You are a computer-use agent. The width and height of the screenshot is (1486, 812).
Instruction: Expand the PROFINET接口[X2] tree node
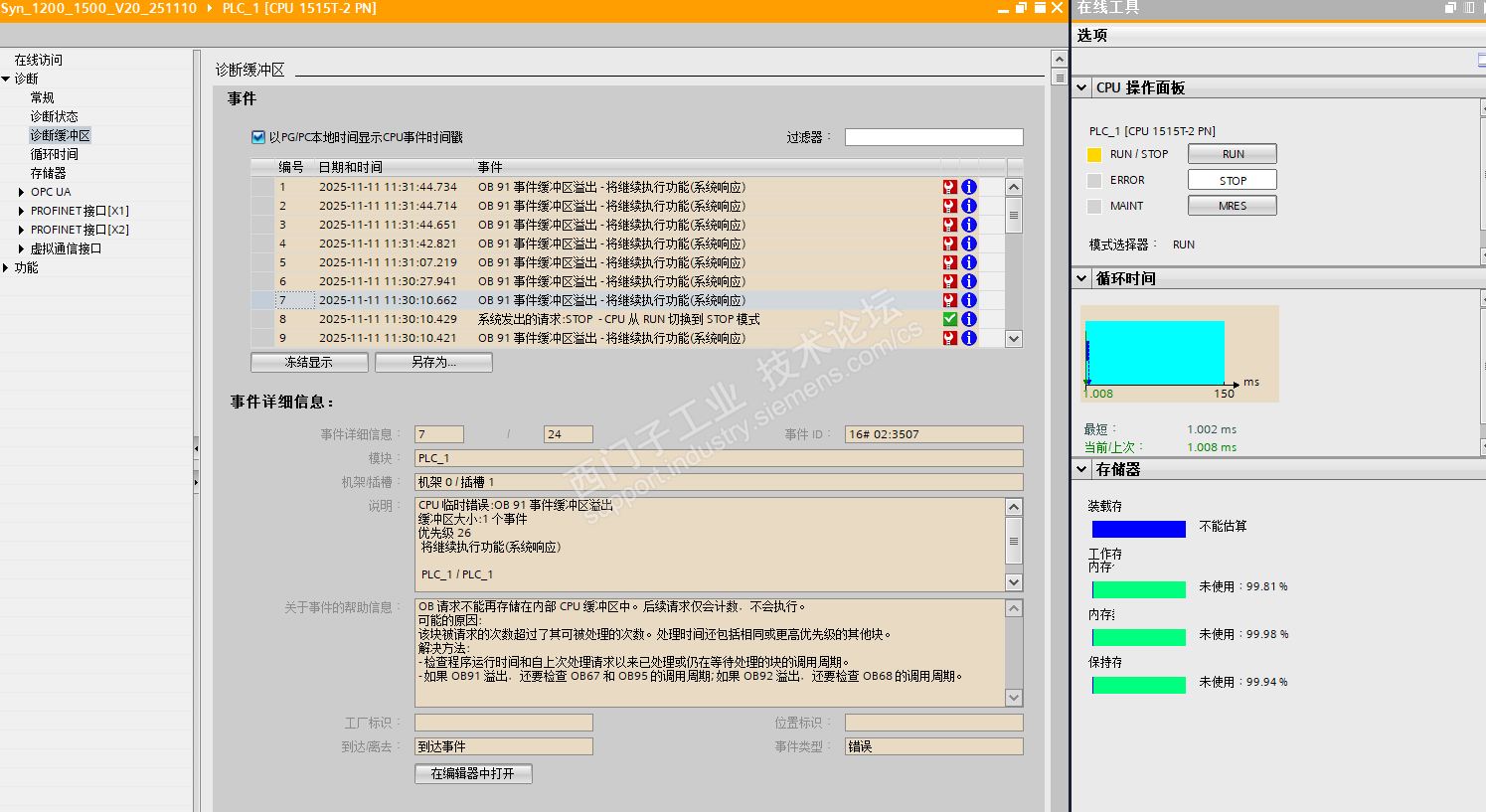21,230
